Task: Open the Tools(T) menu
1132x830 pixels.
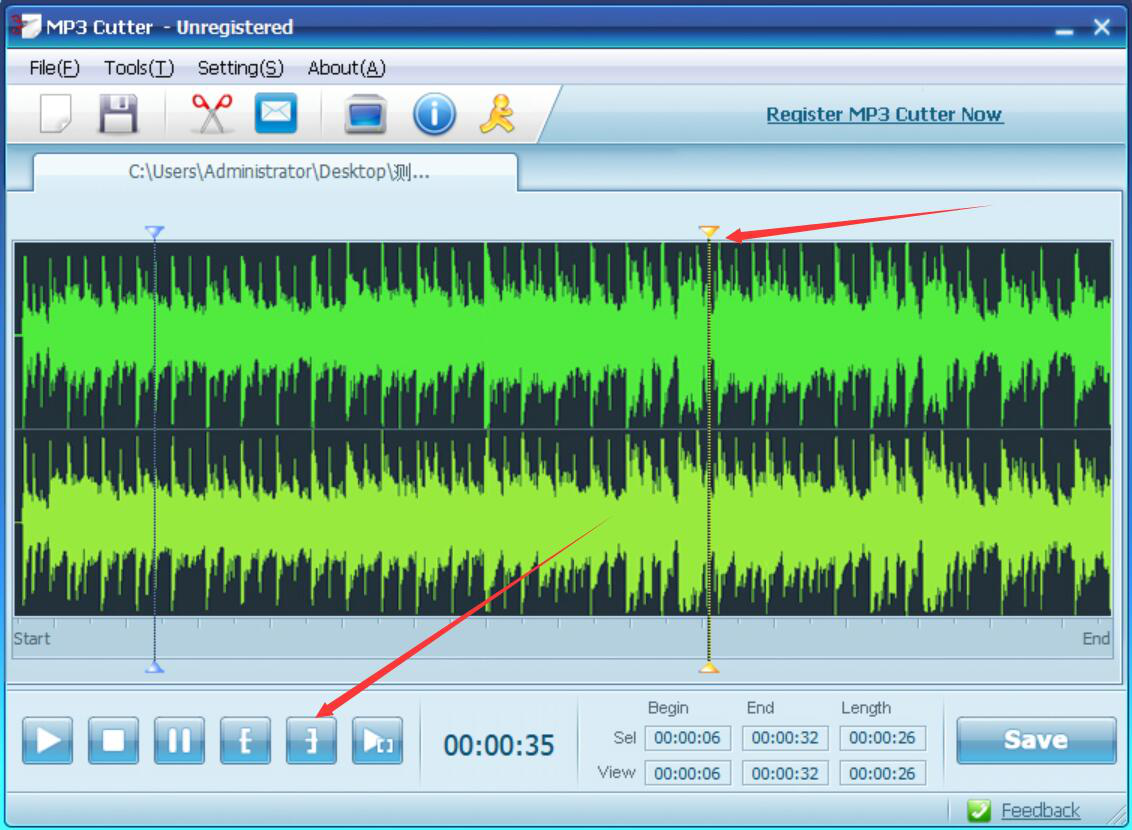Action: [x=139, y=68]
